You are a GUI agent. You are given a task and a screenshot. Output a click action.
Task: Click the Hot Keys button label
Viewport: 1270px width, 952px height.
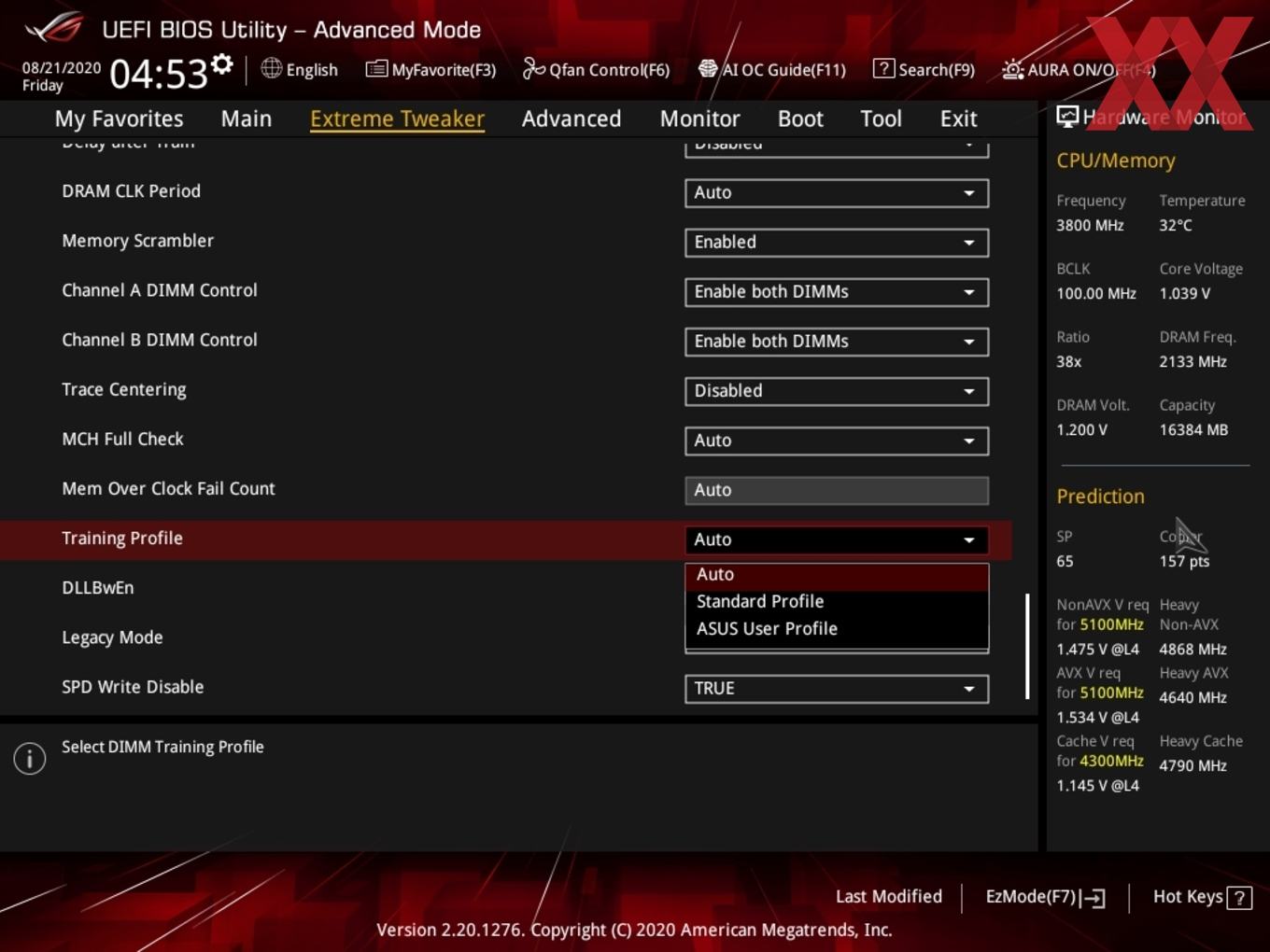[x=1188, y=897]
